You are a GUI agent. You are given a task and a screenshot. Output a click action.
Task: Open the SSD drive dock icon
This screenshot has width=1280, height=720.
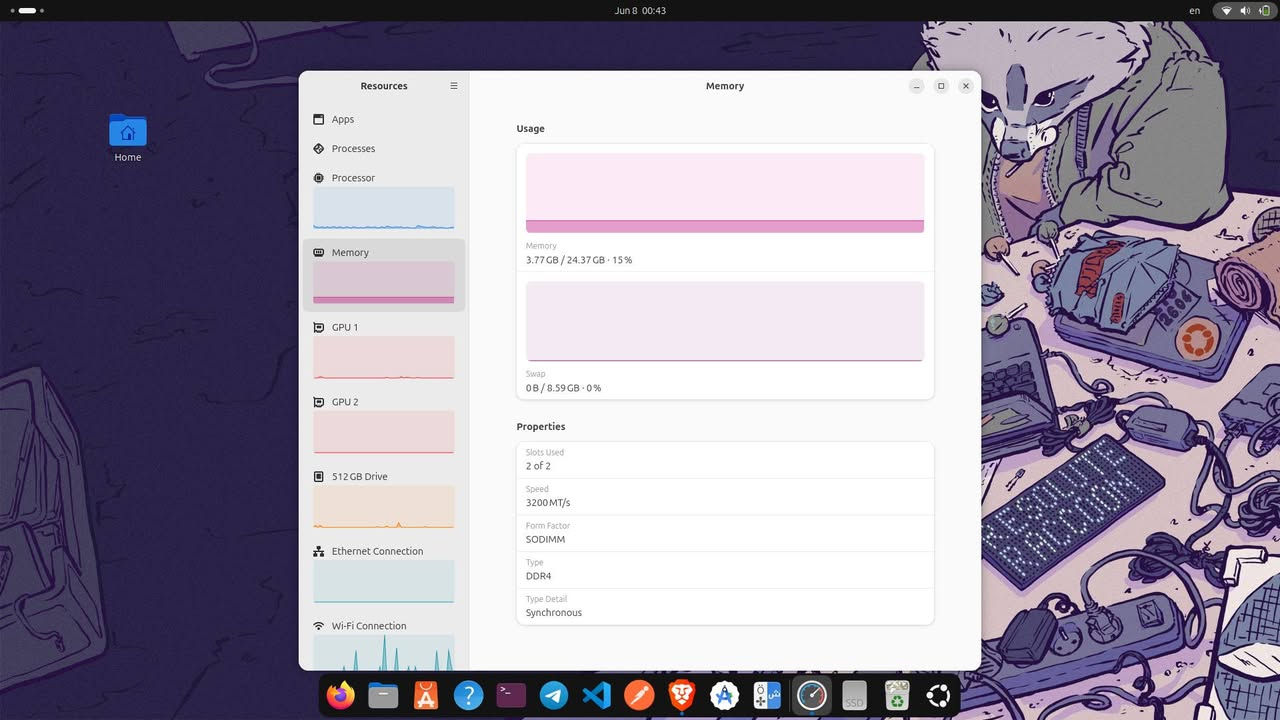click(x=854, y=695)
